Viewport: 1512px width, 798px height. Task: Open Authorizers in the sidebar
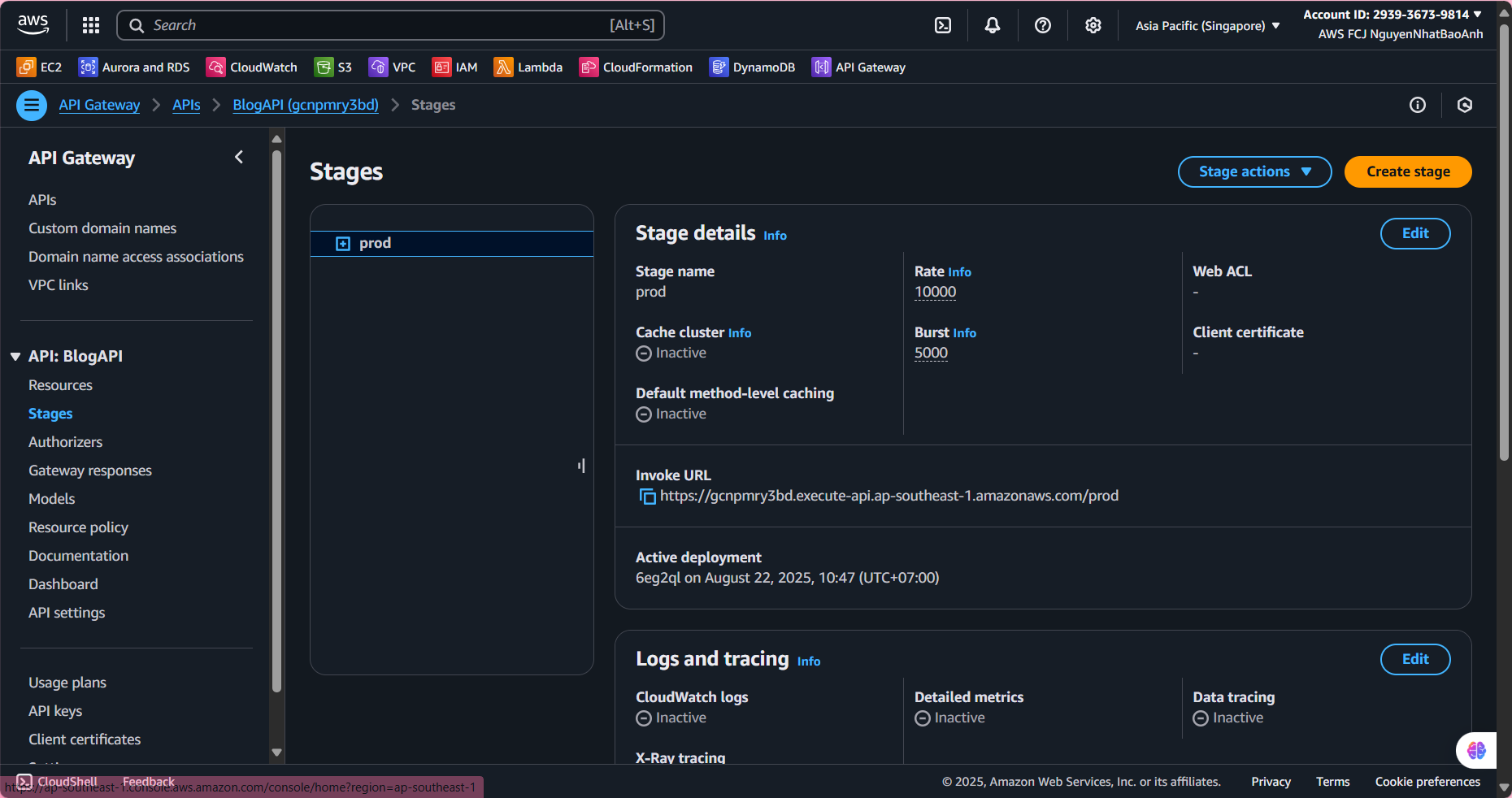tap(65, 442)
